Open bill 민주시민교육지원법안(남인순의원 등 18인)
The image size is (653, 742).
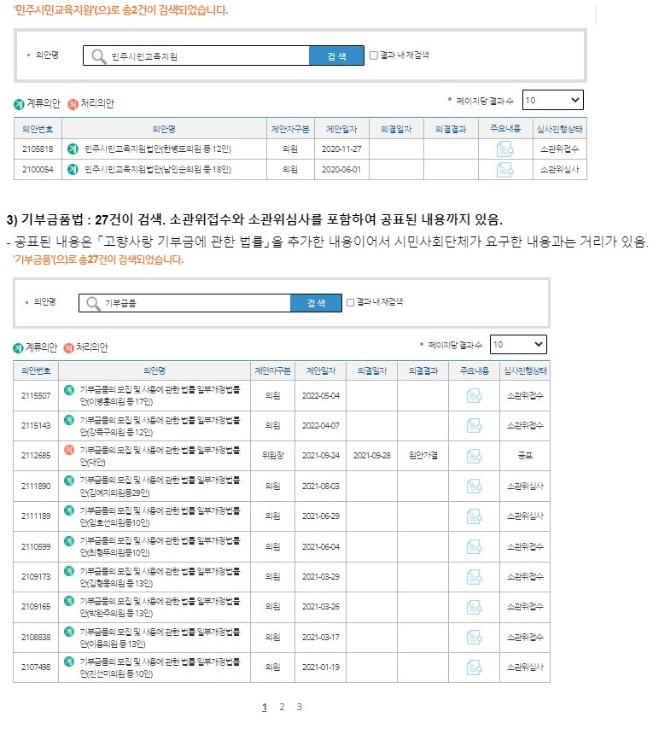[x=158, y=169]
